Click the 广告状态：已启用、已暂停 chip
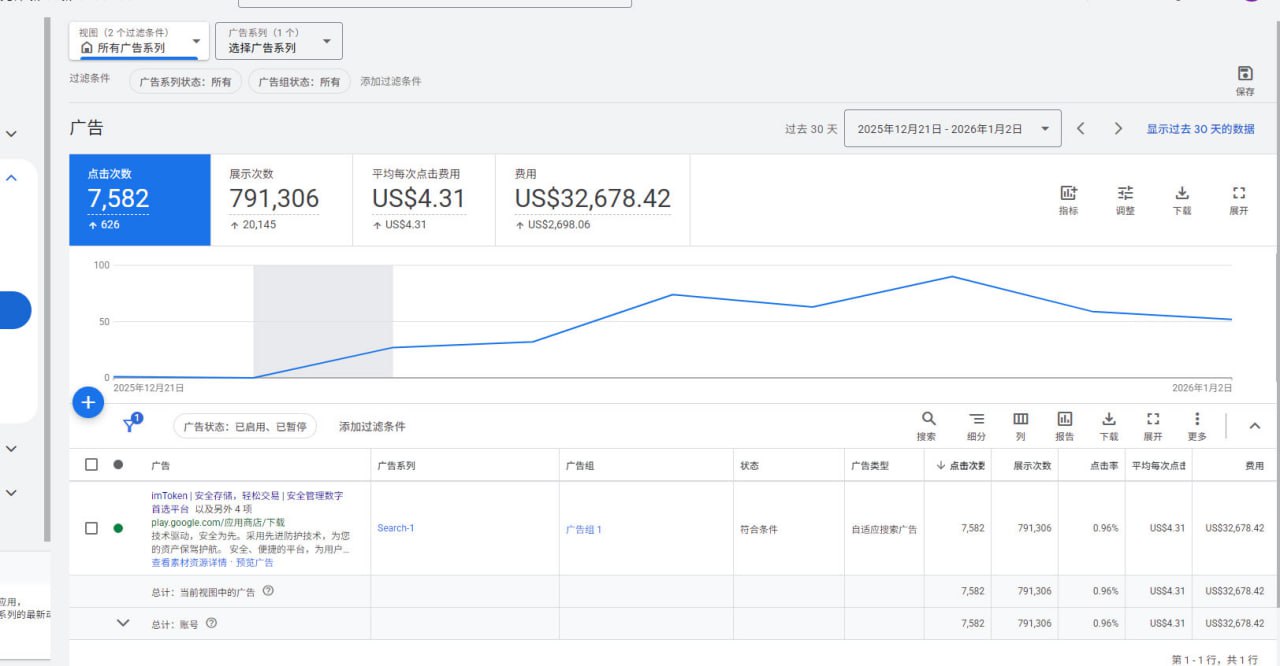The width and height of the screenshot is (1280, 666). [x=245, y=426]
